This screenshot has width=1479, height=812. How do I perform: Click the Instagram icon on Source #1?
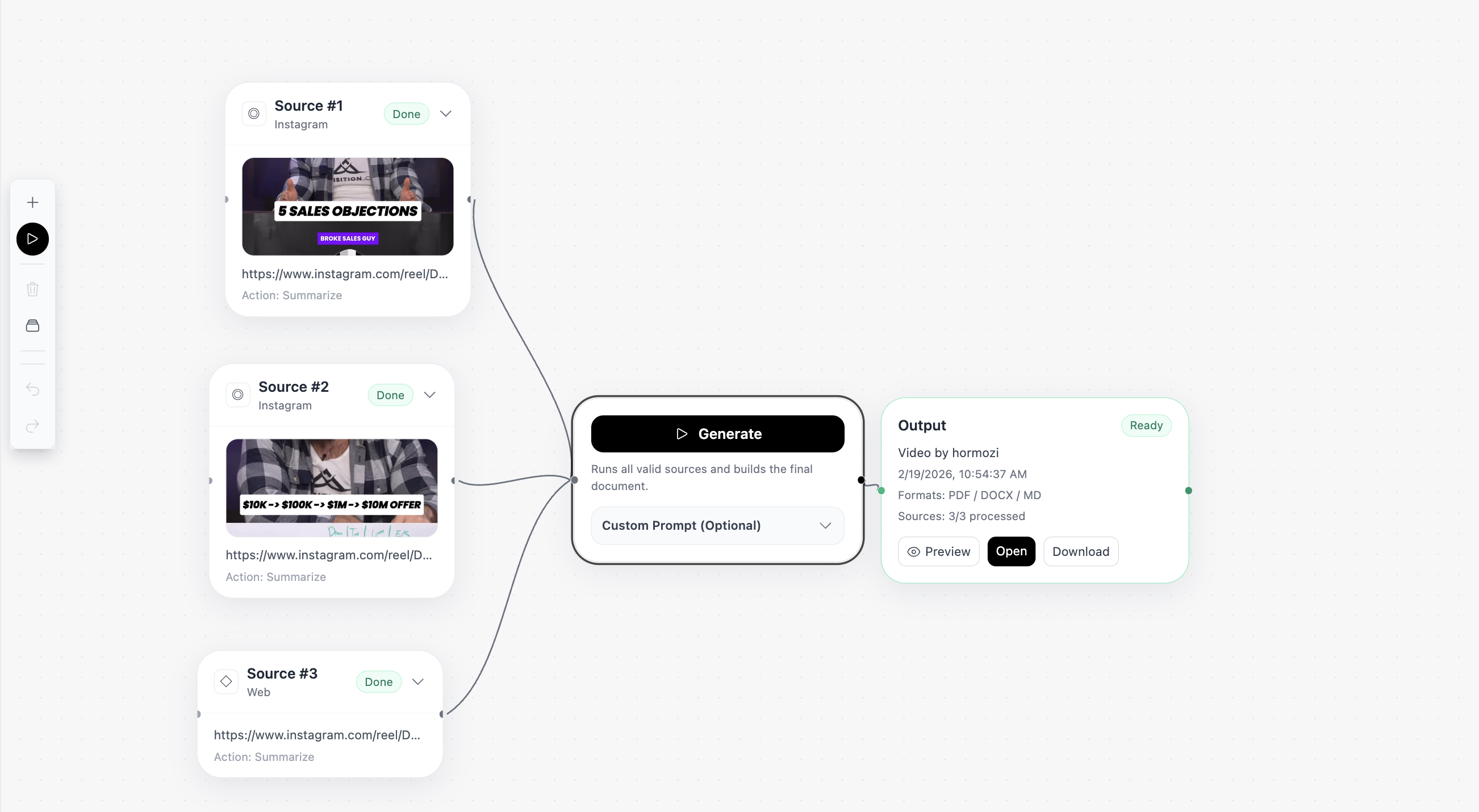(x=254, y=114)
